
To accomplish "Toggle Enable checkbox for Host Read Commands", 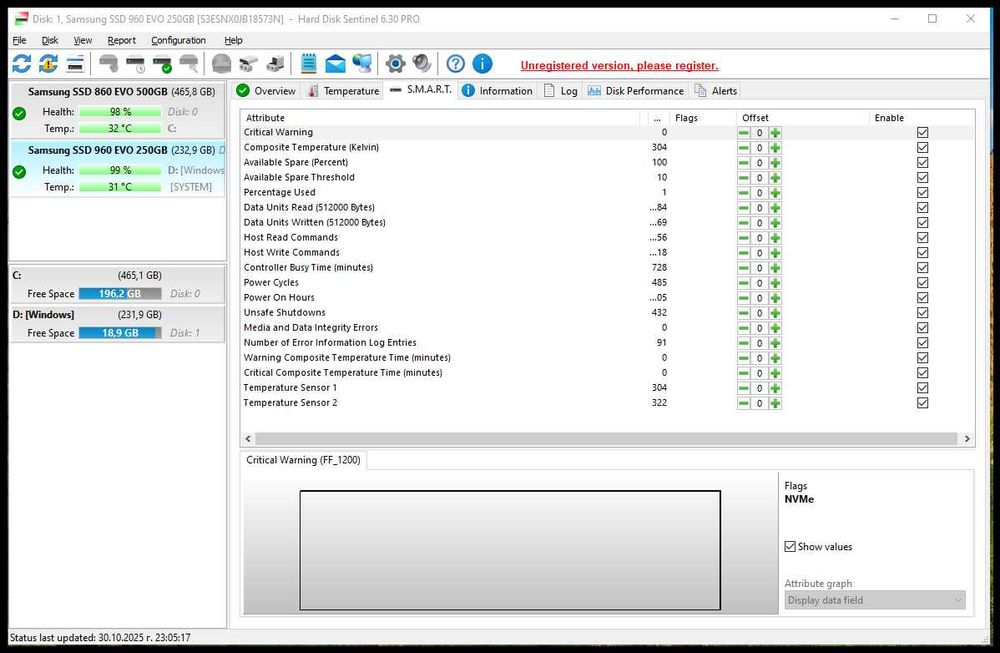I will click(x=922, y=238).
